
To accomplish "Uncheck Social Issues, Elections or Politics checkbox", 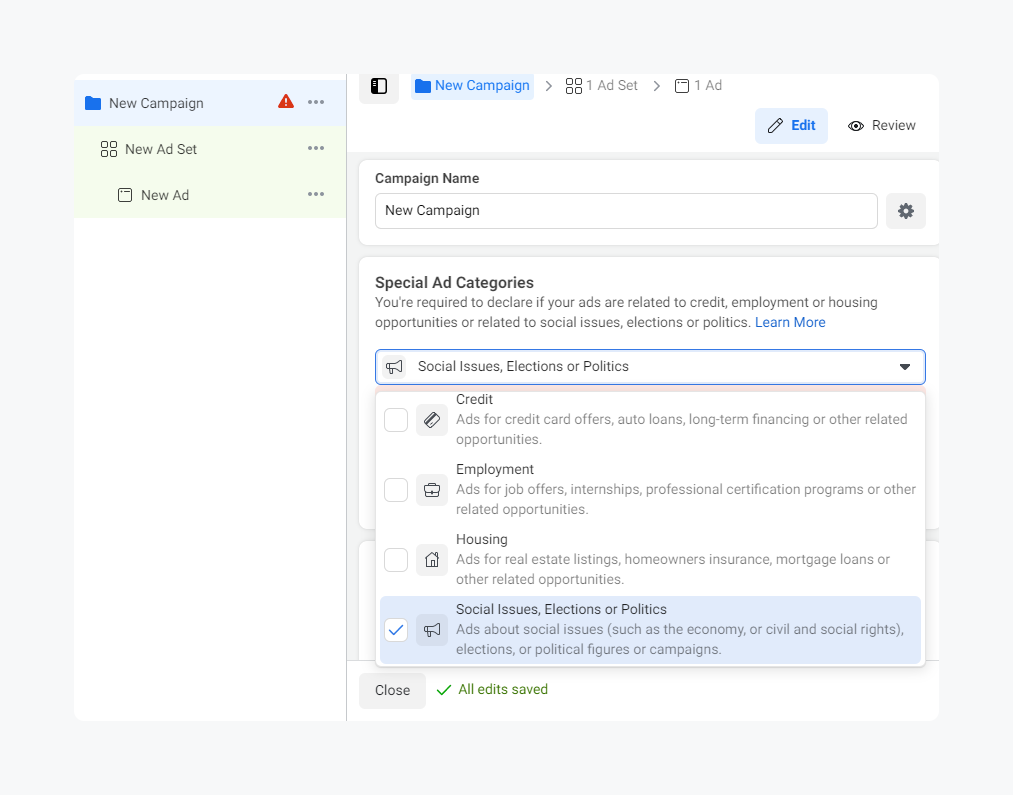I will (x=396, y=630).
